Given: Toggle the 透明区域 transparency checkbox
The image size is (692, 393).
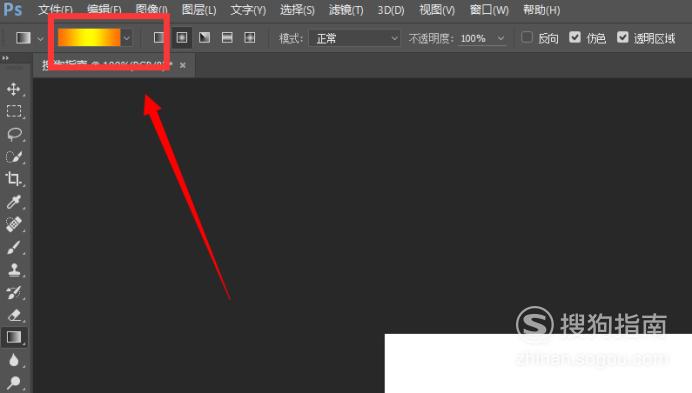Looking at the screenshot, I should (622, 38).
